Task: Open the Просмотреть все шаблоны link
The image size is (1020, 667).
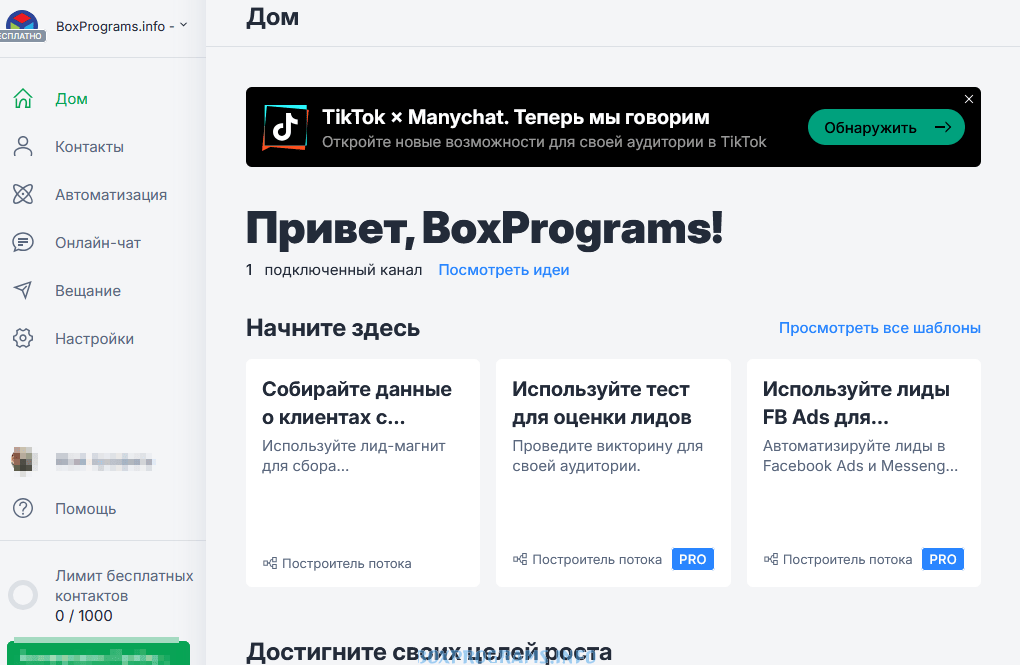Action: tap(879, 328)
